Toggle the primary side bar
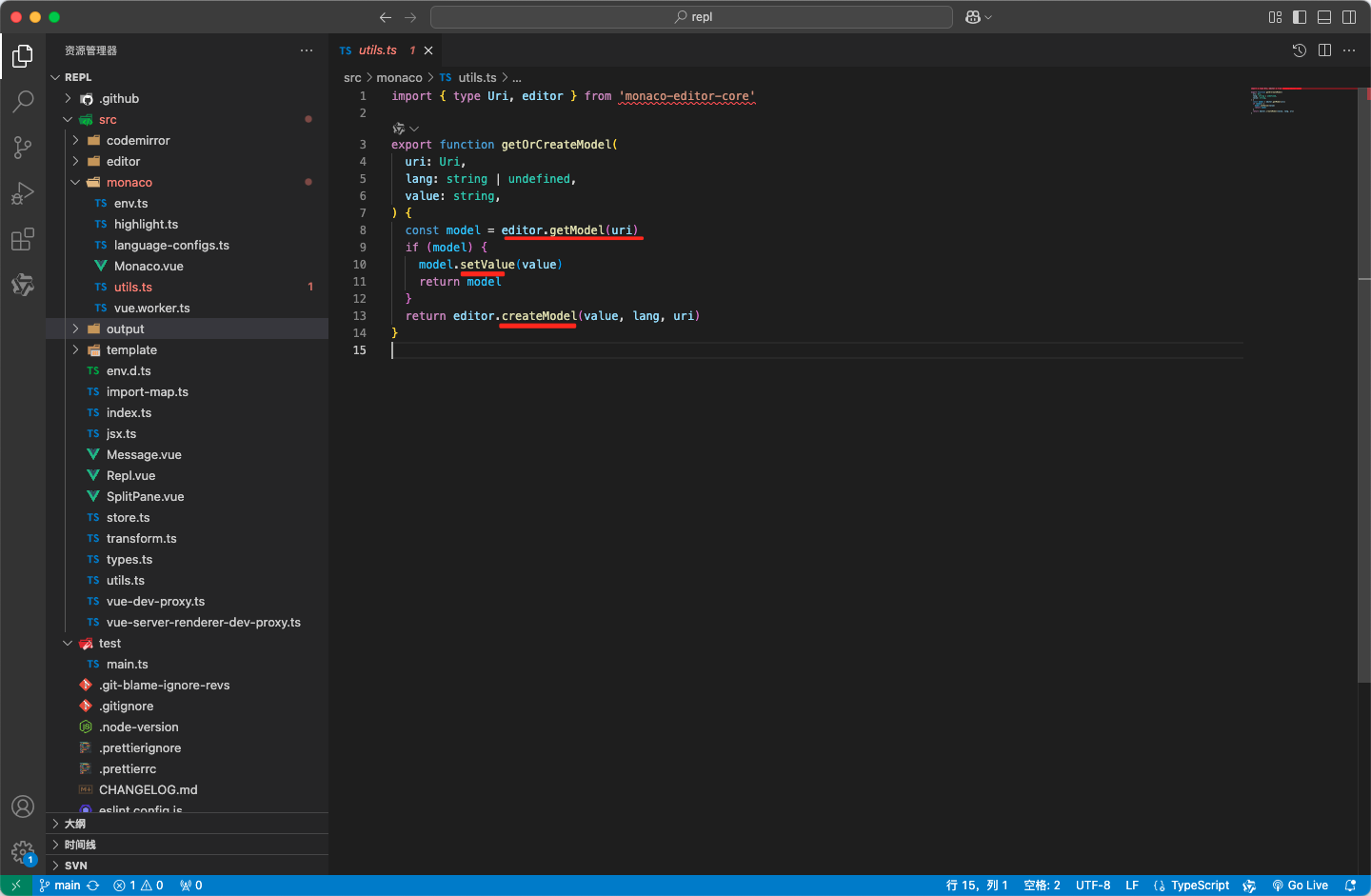 [x=1300, y=17]
